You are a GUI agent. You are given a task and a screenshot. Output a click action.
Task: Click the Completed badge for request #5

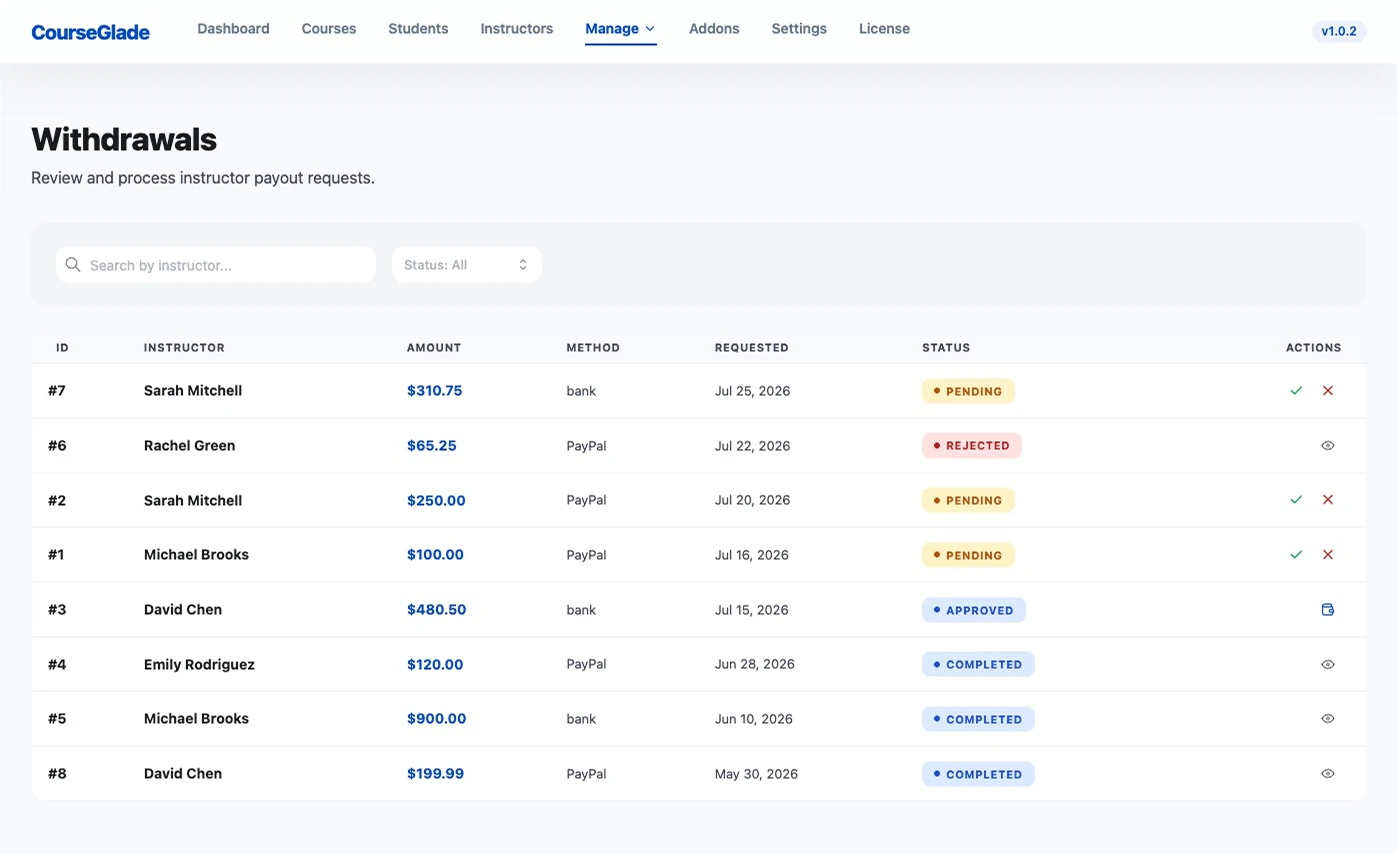978,719
